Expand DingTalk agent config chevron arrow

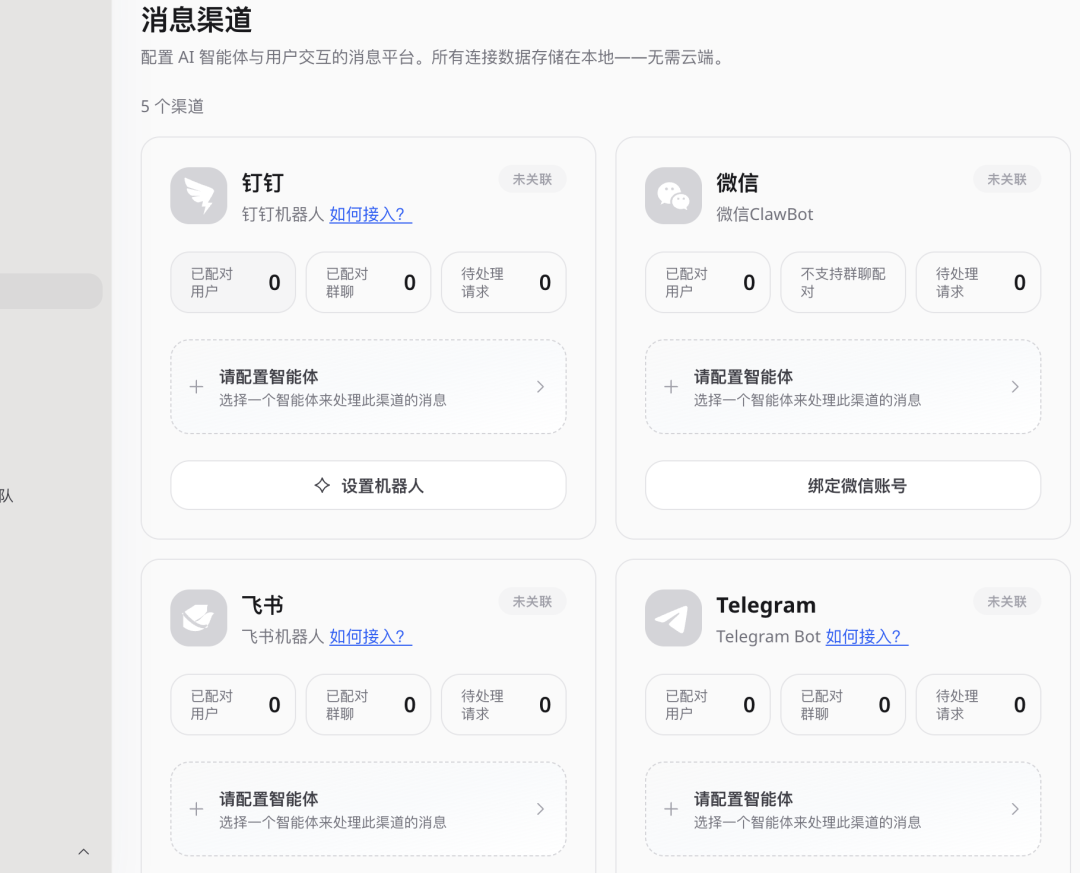click(540, 387)
